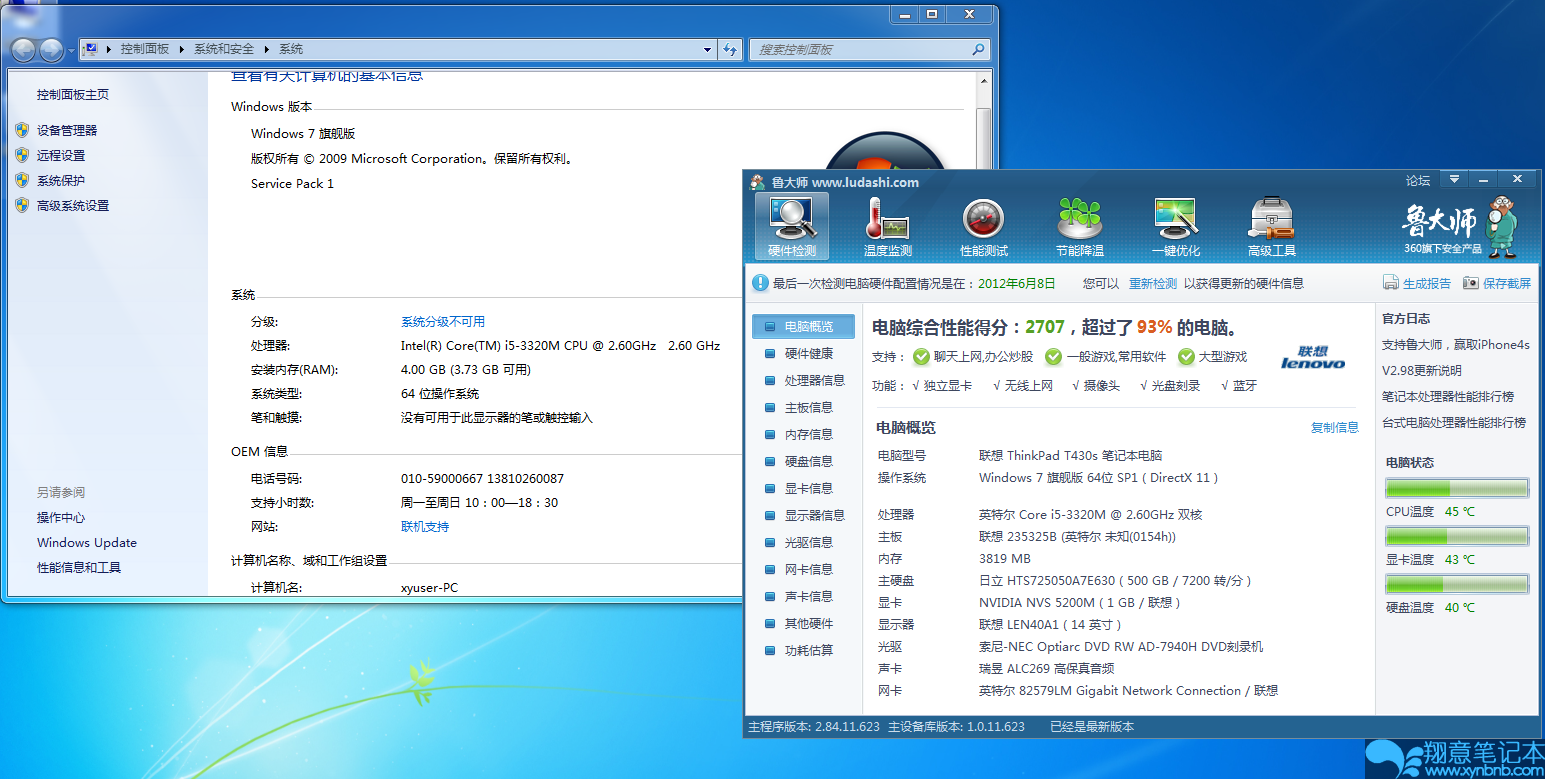The image size is (1545, 779).
Task: Open the address bar history dropdown
Action: [x=707, y=49]
